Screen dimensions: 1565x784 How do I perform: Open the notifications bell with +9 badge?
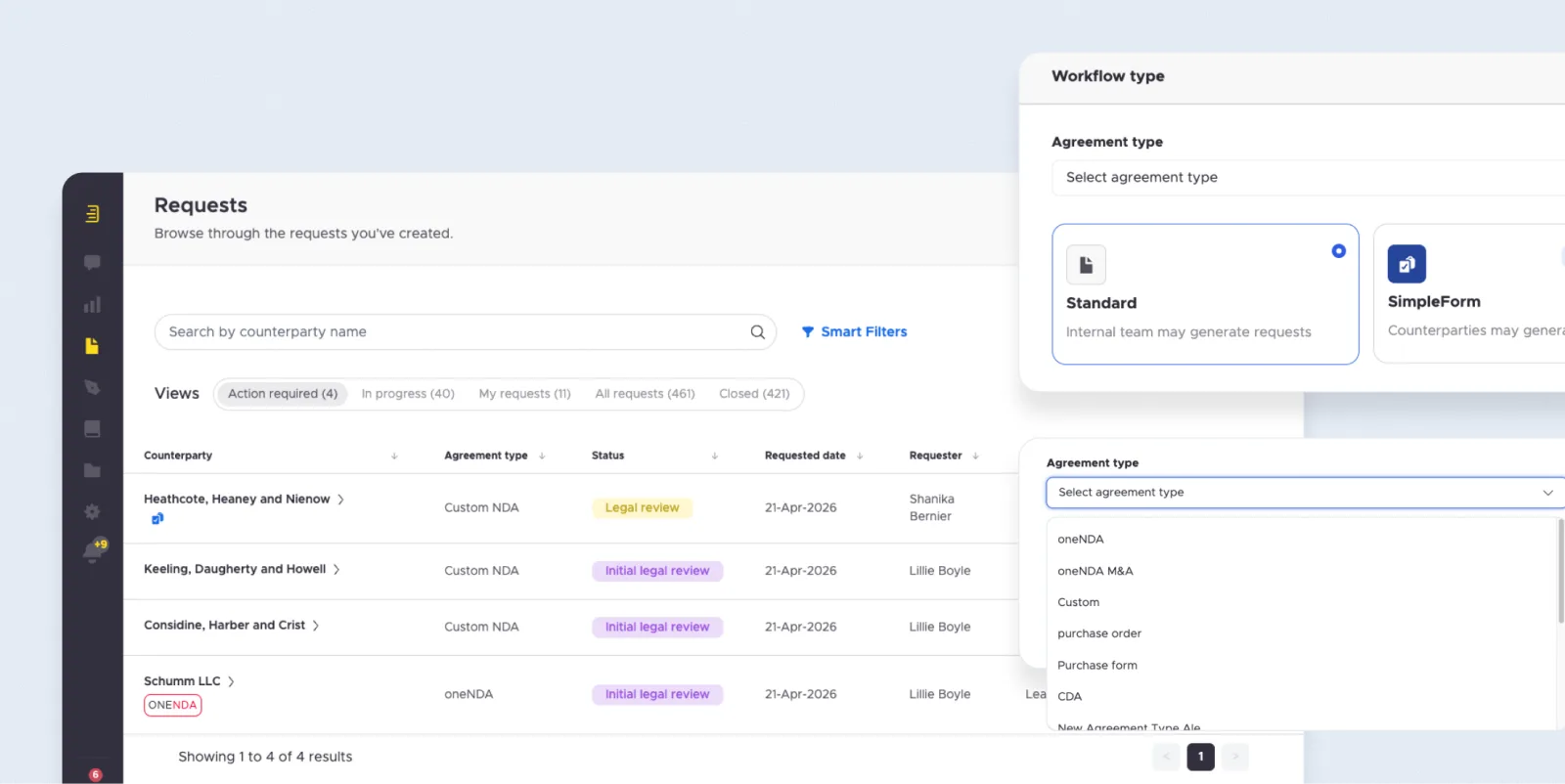click(x=94, y=551)
